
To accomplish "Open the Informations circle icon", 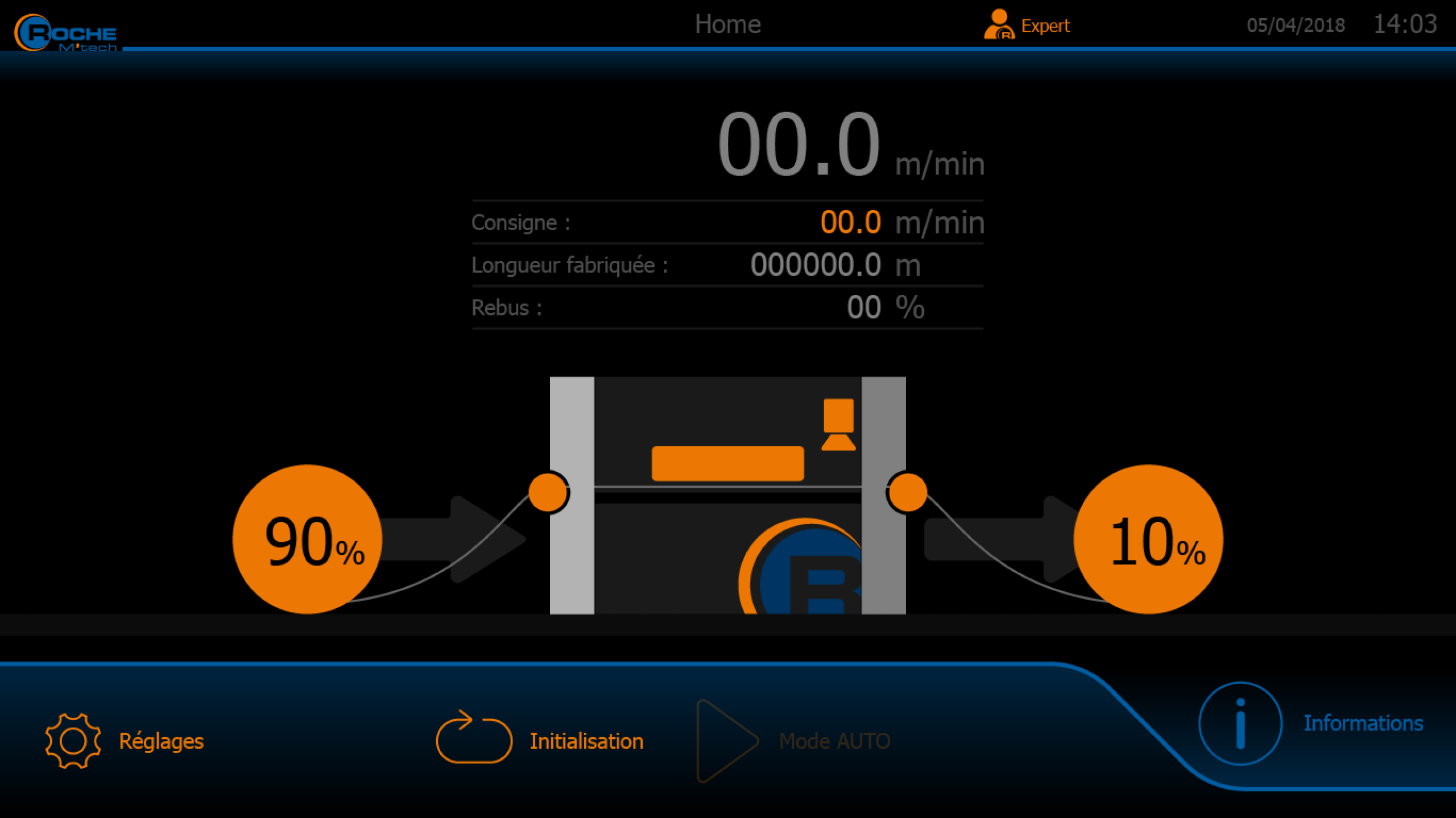I will [x=1240, y=723].
